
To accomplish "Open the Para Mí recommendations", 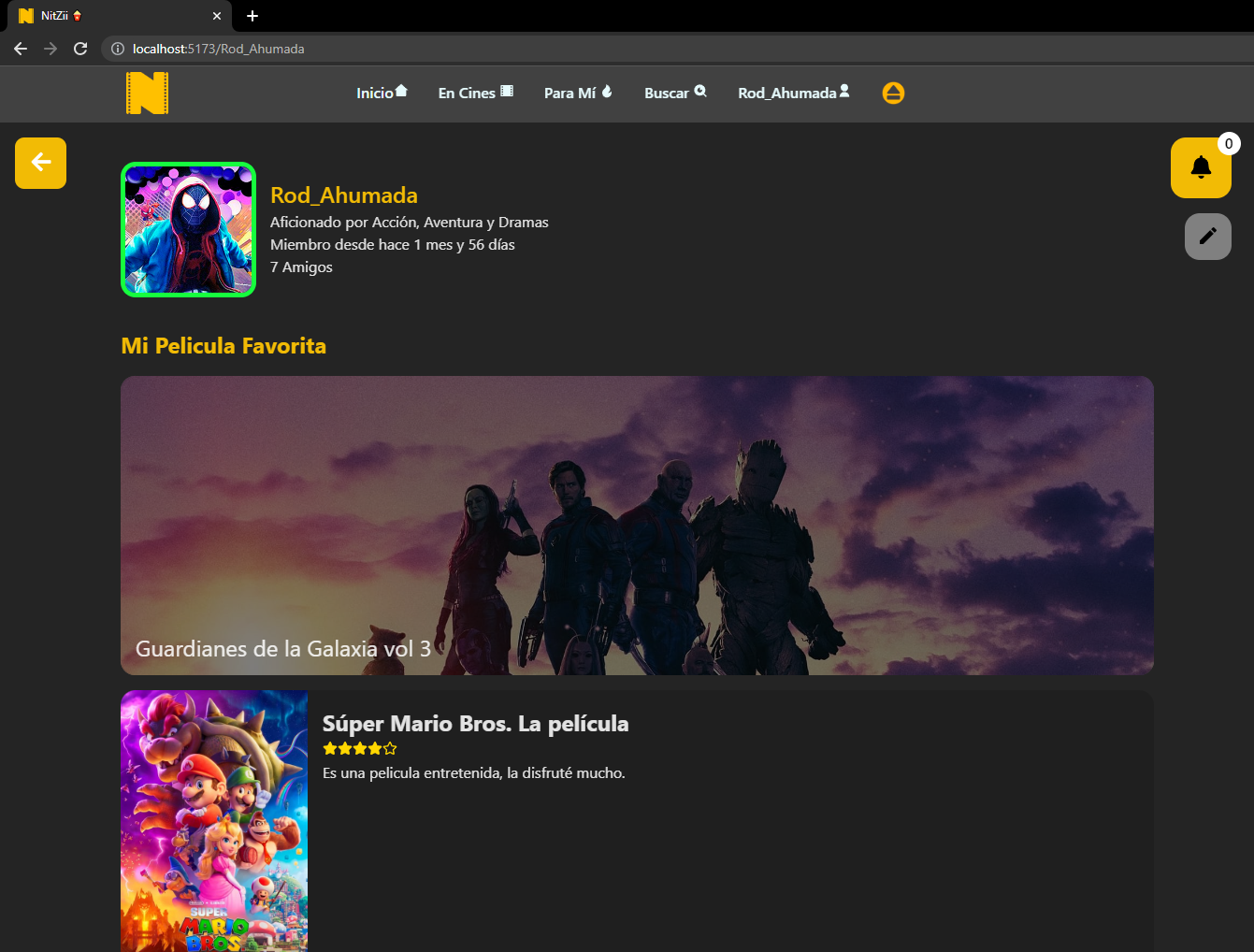I will click(578, 93).
